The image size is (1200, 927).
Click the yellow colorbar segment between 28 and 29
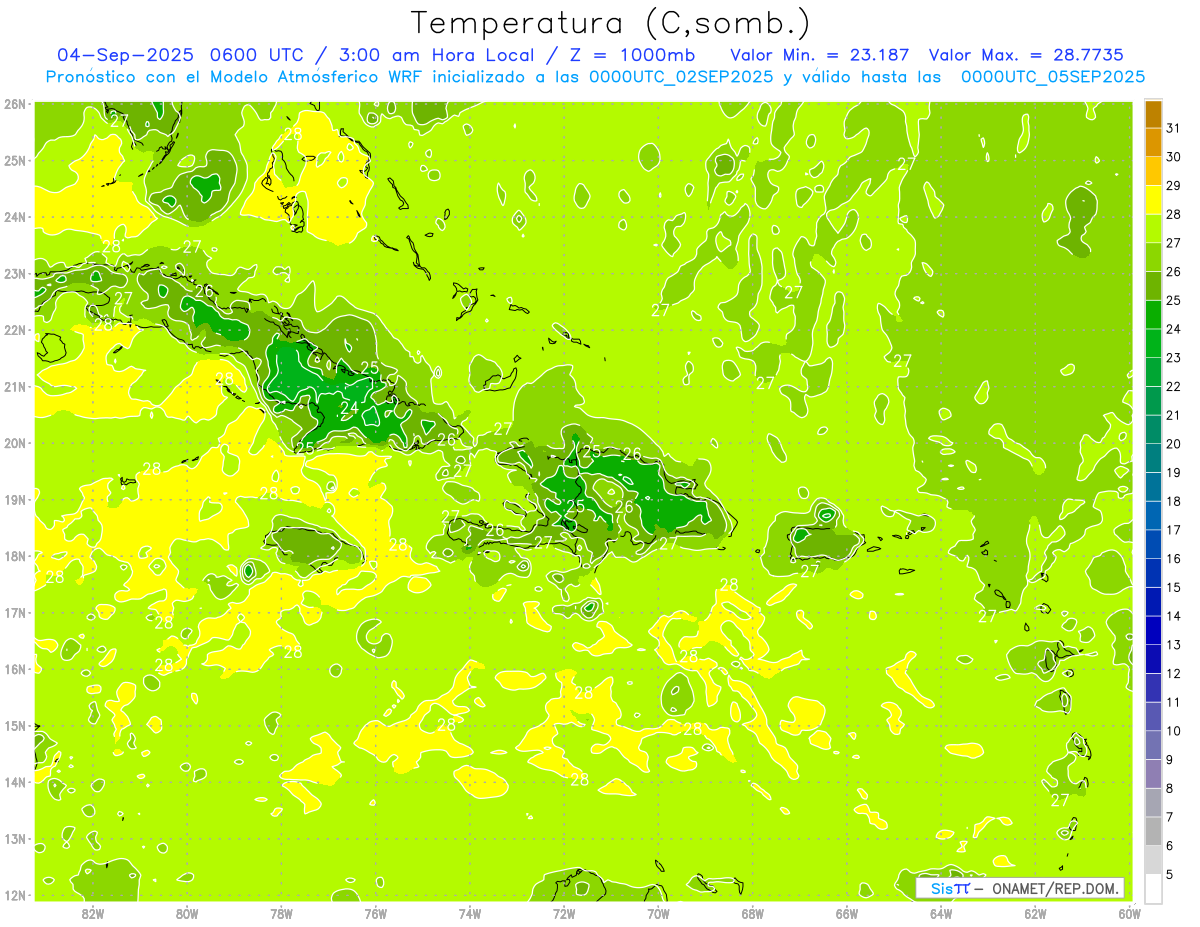point(1153,200)
